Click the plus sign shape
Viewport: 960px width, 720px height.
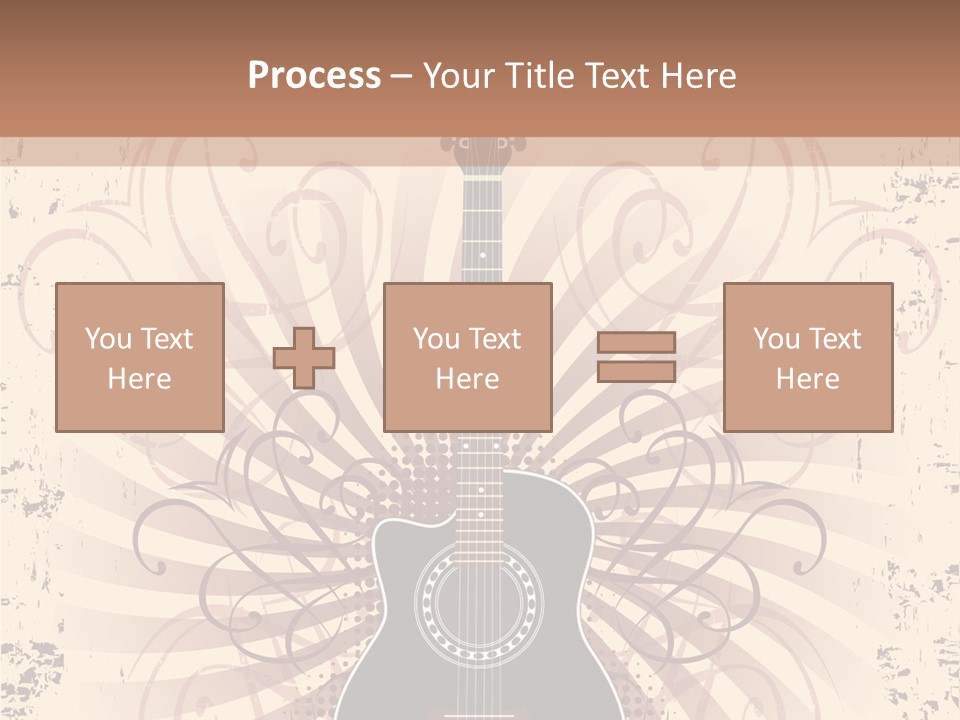coord(304,358)
